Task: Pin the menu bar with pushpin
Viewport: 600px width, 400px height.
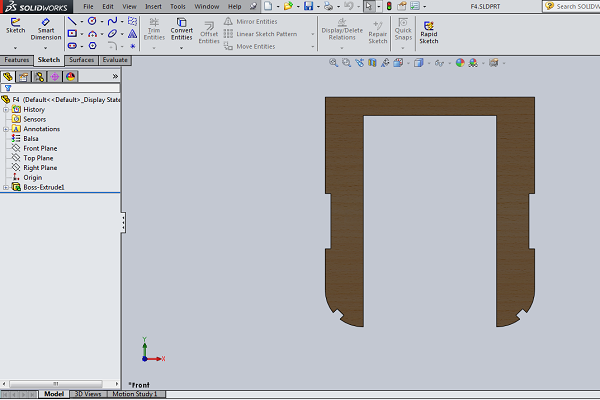Action: click(x=253, y=7)
